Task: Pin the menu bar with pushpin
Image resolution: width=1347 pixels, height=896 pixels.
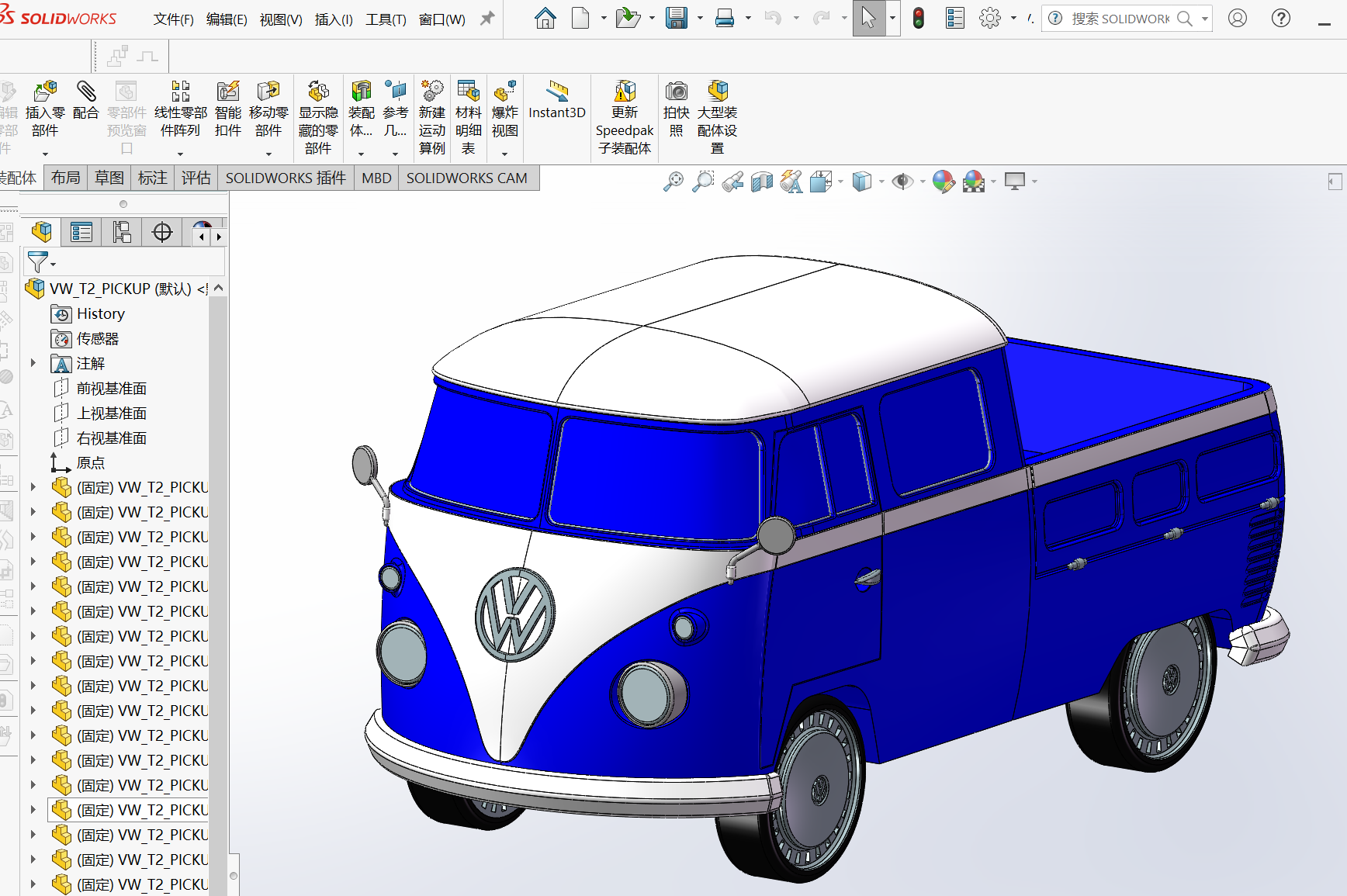Action: point(487,19)
